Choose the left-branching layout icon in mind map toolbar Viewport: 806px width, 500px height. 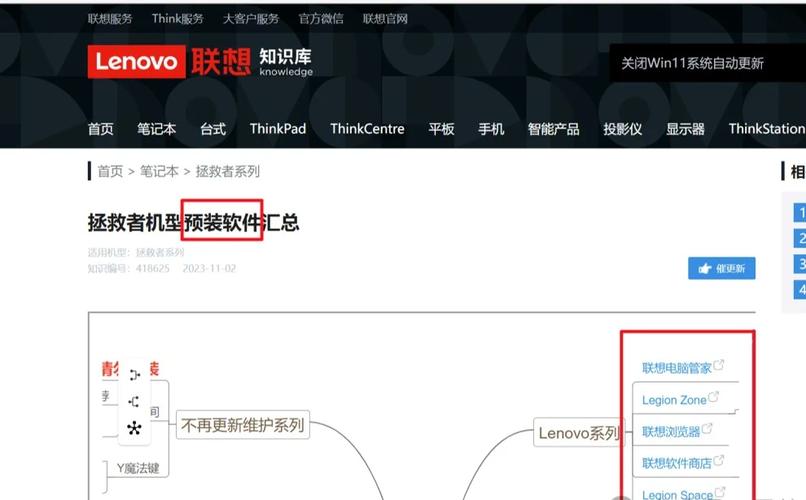pyautogui.click(x=134, y=401)
